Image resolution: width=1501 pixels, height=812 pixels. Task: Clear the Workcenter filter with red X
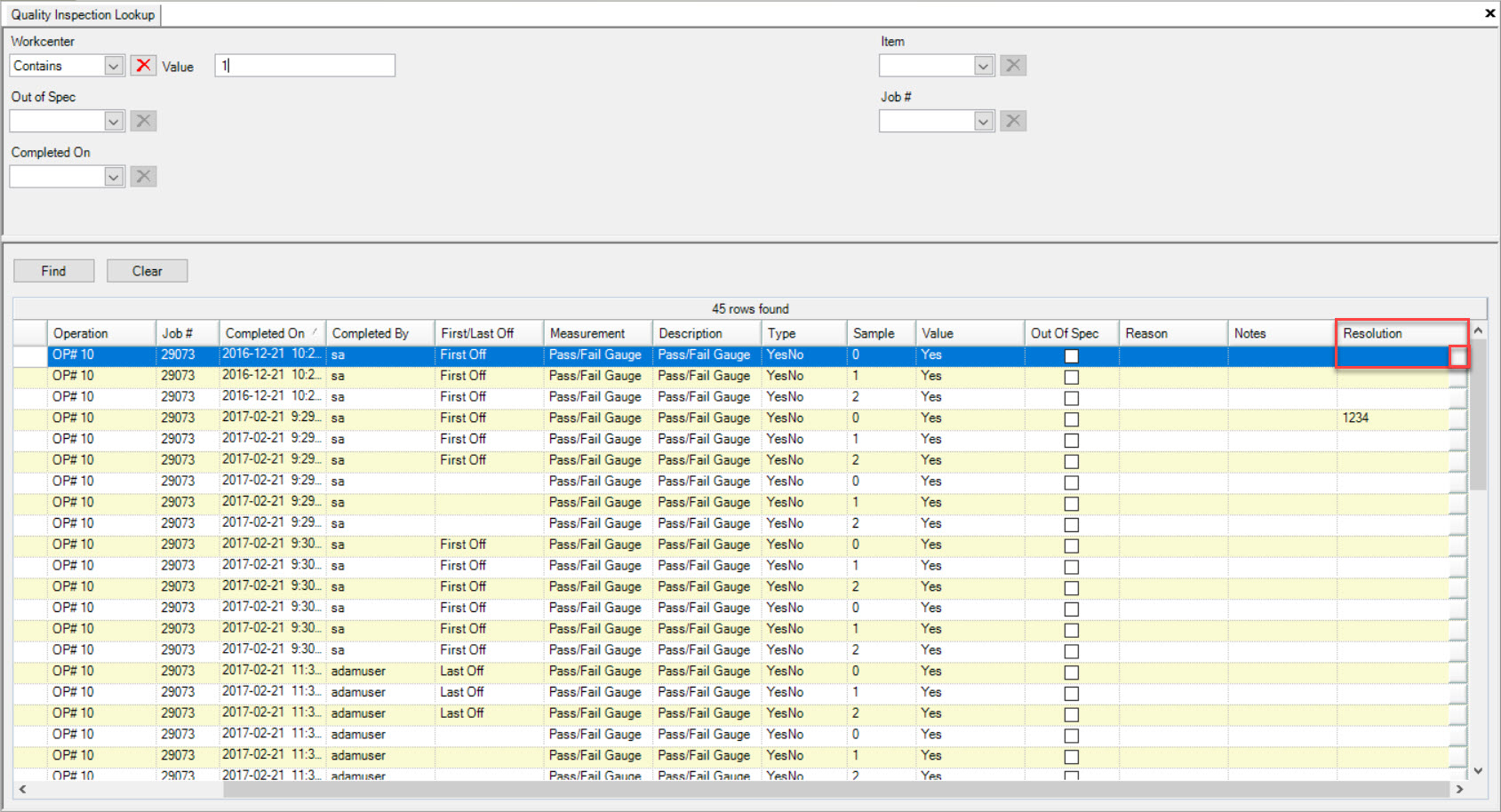tap(143, 66)
